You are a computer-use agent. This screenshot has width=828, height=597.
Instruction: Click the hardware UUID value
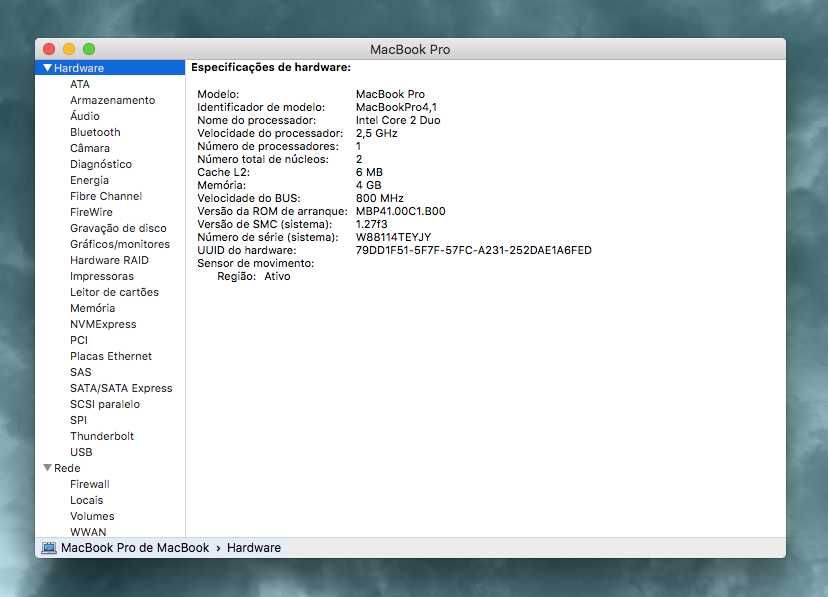(474, 250)
